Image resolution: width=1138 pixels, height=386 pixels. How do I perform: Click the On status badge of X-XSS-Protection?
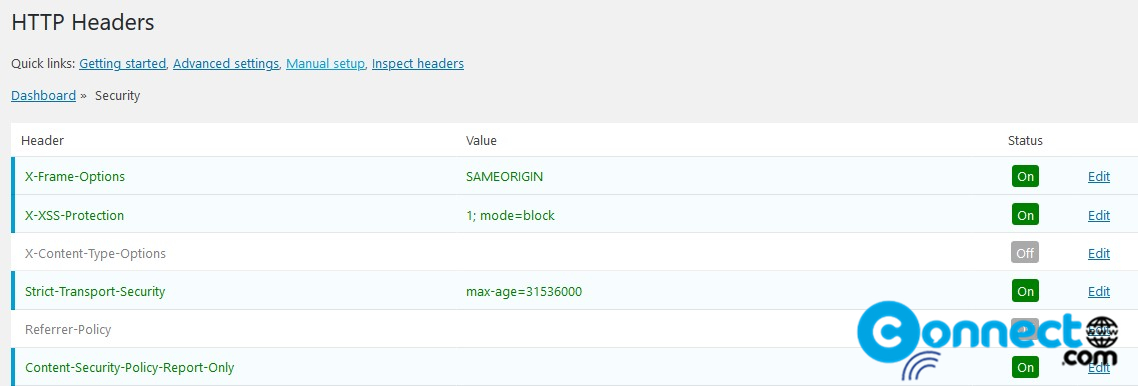click(x=1025, y=215)
